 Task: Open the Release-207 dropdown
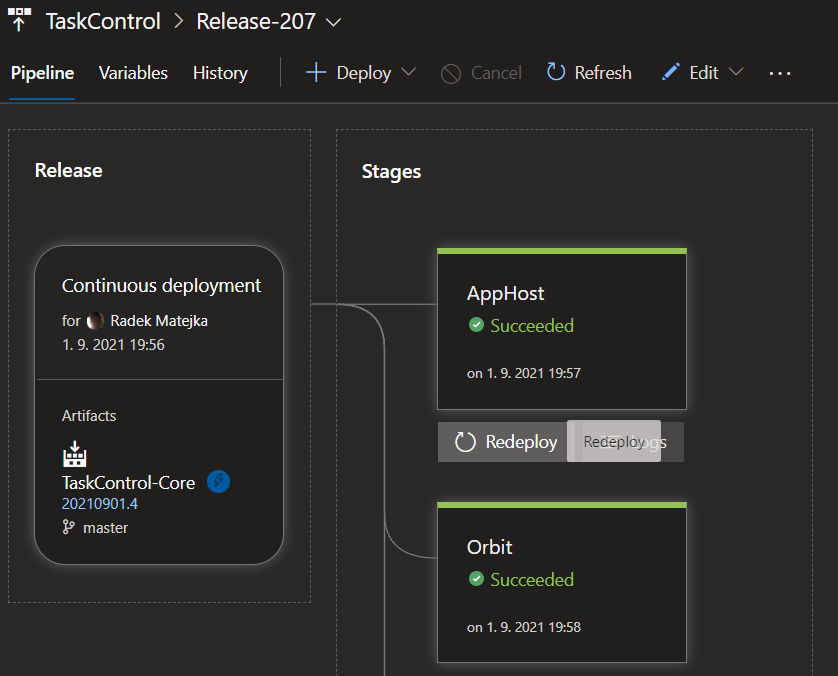coord(331,21)
